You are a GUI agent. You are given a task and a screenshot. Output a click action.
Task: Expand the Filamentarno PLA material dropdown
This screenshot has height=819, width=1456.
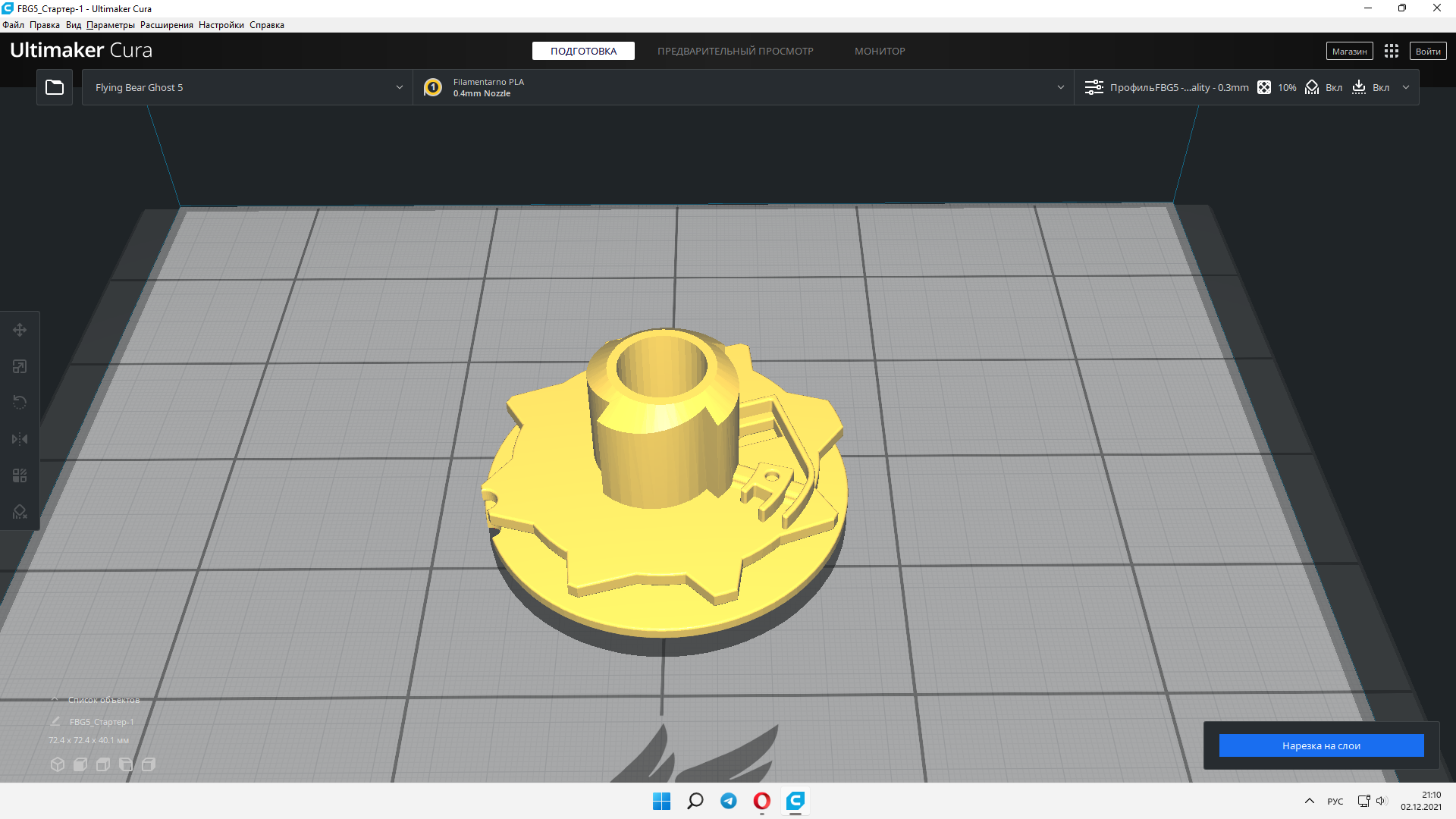tap(1060, 87)
